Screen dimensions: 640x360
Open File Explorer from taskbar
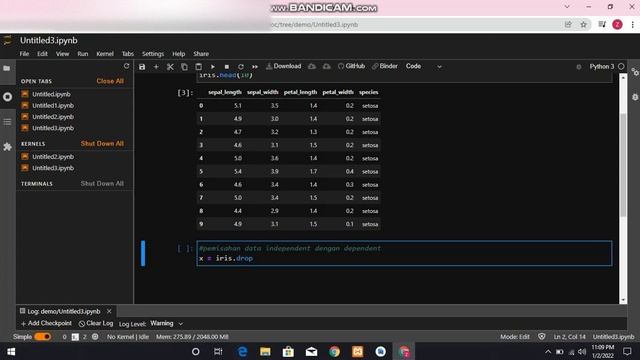click(x=265, y=351)
